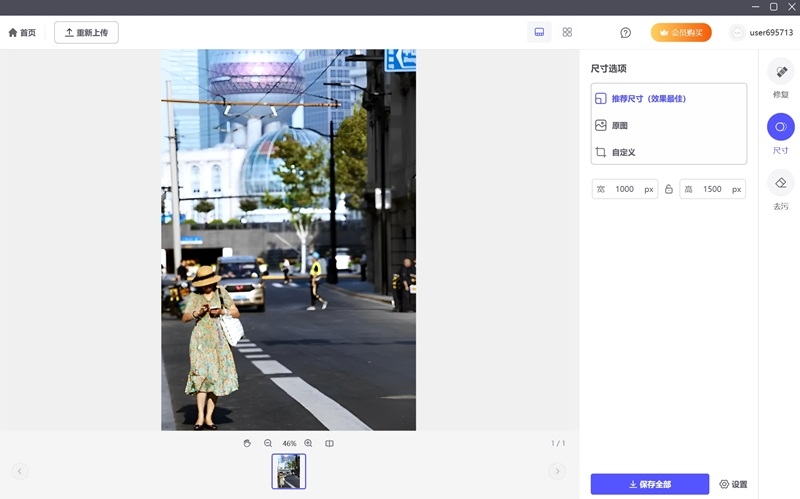This screenshot has height=499, width=800.
Task: Click the width input field showing 1000
Action: point(624,189)
